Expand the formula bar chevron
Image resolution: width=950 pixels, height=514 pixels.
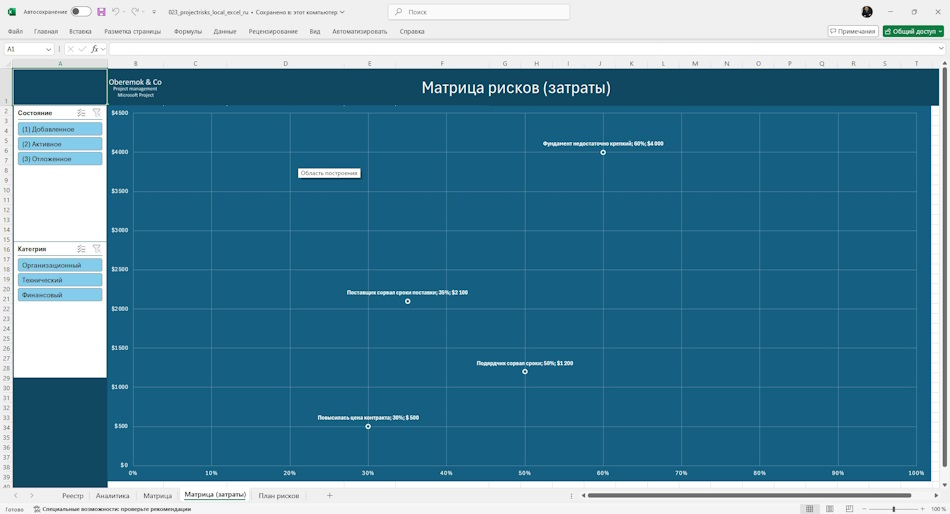[x=941, y=49]
